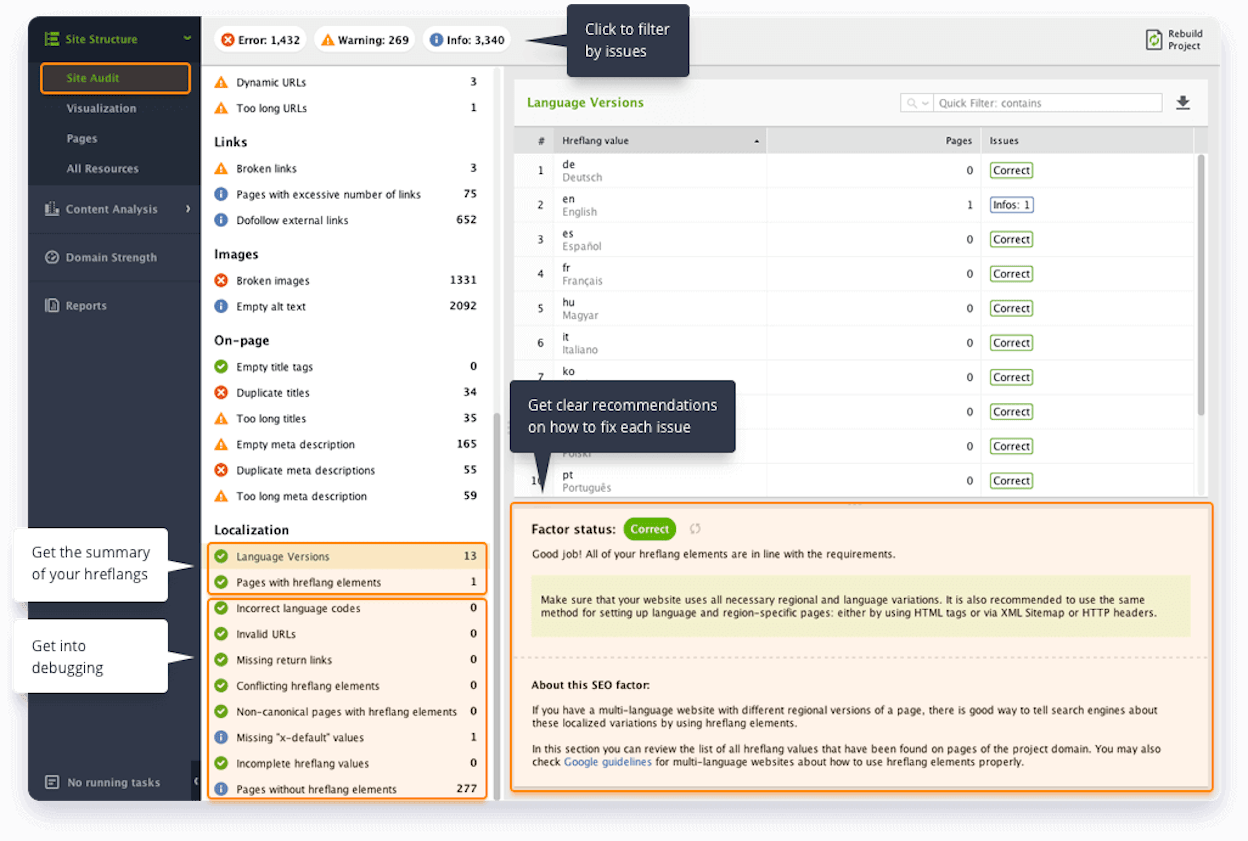This screenshot has height=841, width=1248.
Task: Open the quick filter search dropdown
Action: tap(917, 103)
